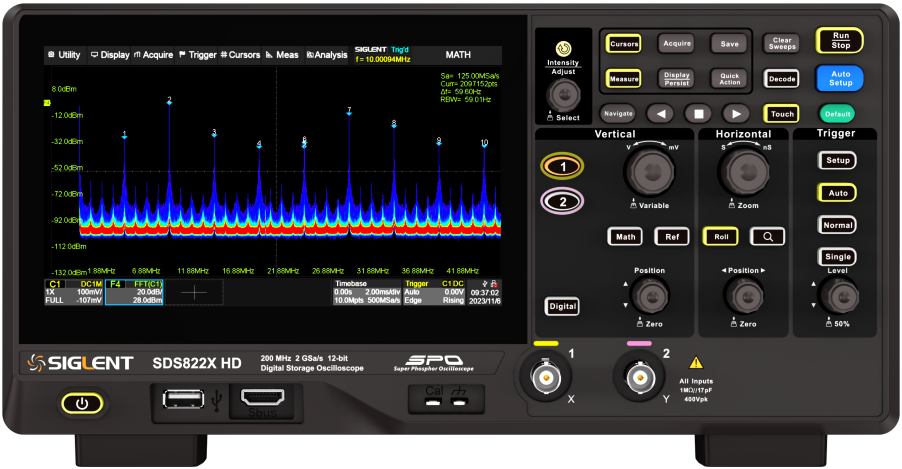Click the navigate backward arrow button
The height and width of the screenshot is (469, 902).
(x=660, y=113)
